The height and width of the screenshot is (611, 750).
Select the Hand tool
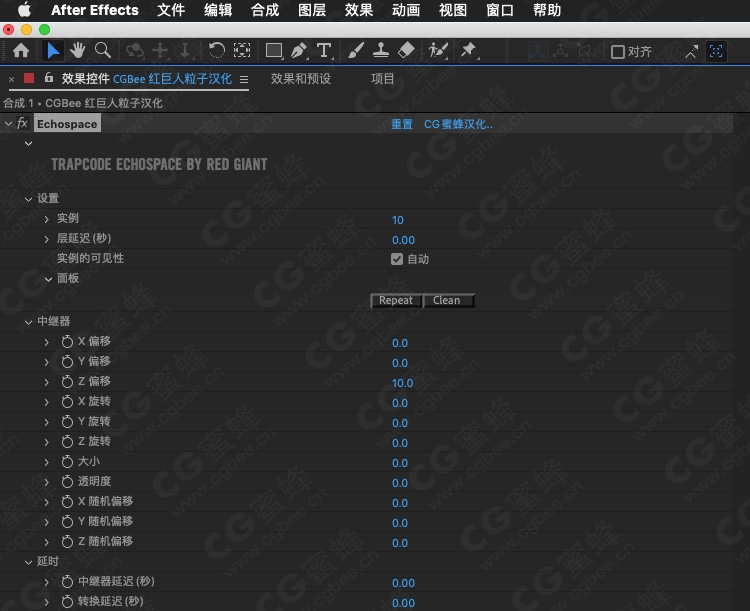click(x=77, y=50)
